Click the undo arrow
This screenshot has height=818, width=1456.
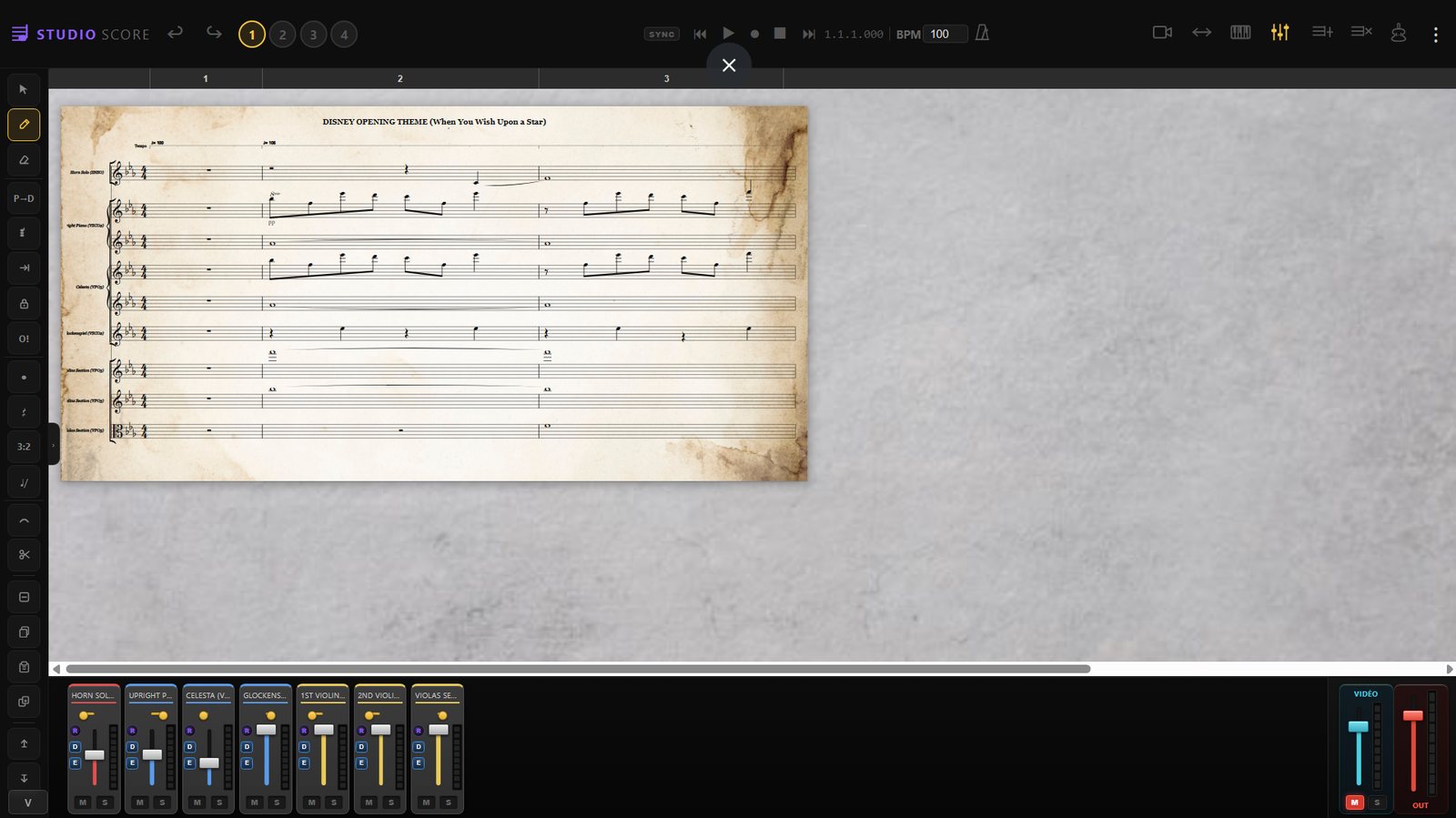(176, 33)
